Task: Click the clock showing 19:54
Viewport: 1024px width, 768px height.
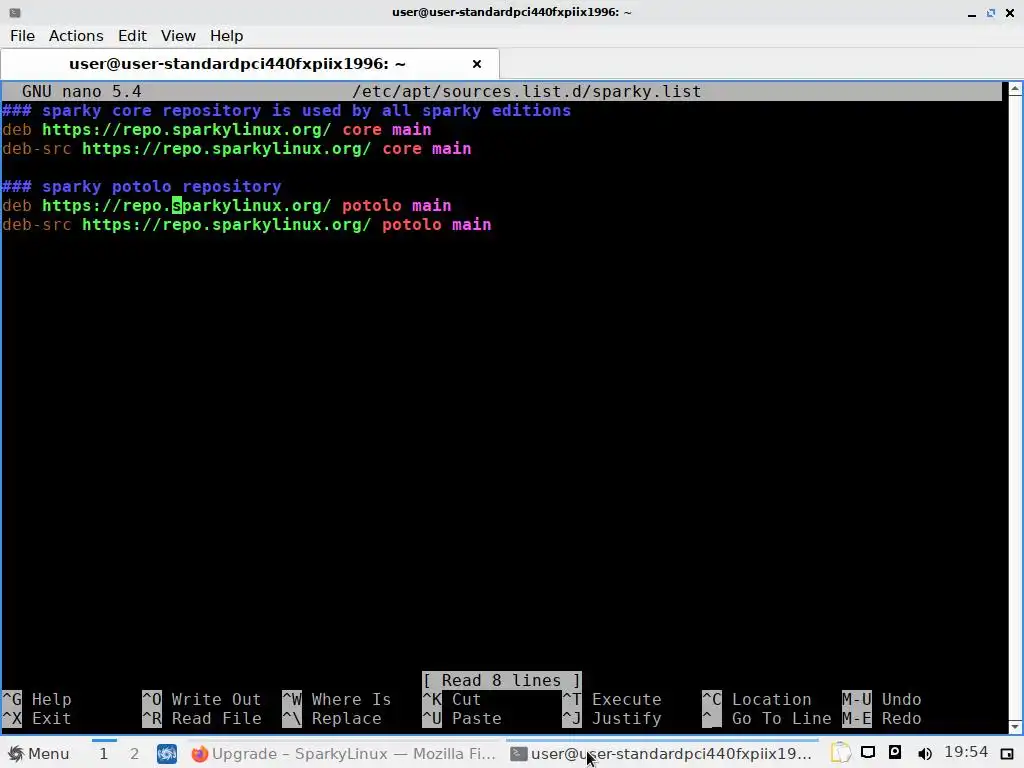Action: point(966,752)
